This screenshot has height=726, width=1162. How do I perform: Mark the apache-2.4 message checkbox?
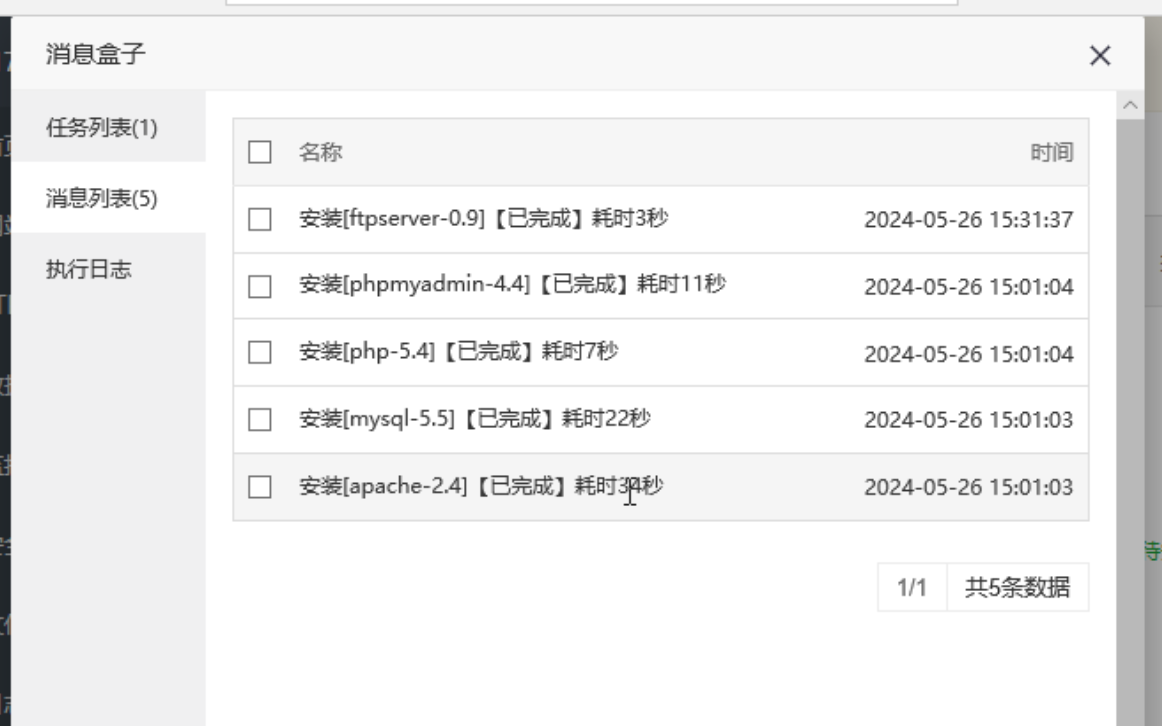click(259, 487)
